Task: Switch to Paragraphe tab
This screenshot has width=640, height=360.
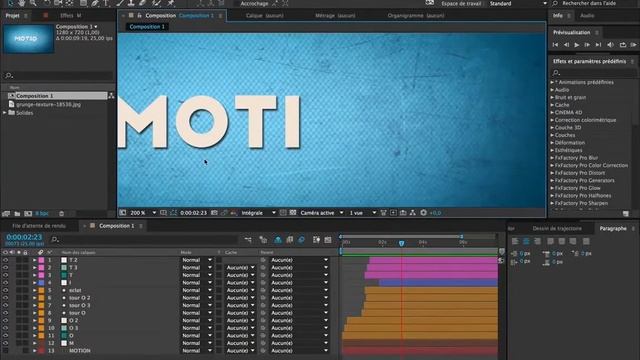Action: coord(613,229)
